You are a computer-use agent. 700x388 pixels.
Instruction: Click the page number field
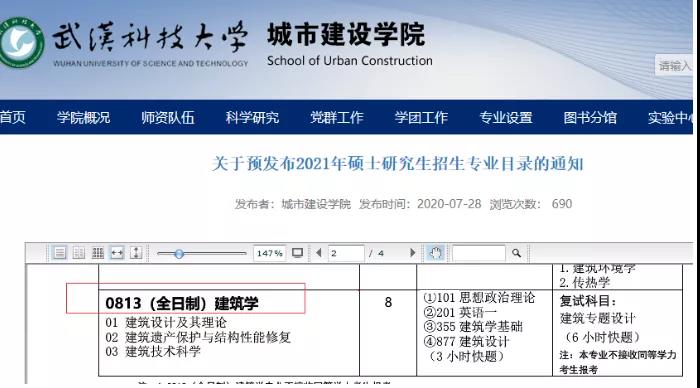point(346,253)
